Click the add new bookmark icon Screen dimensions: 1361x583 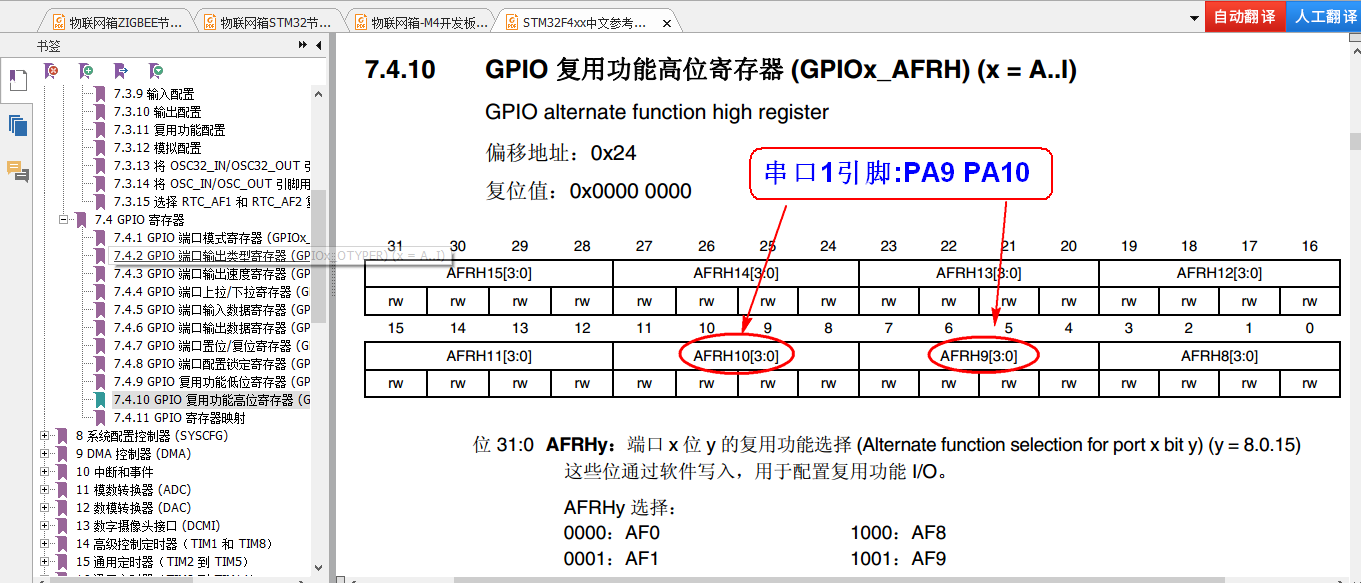87,71
